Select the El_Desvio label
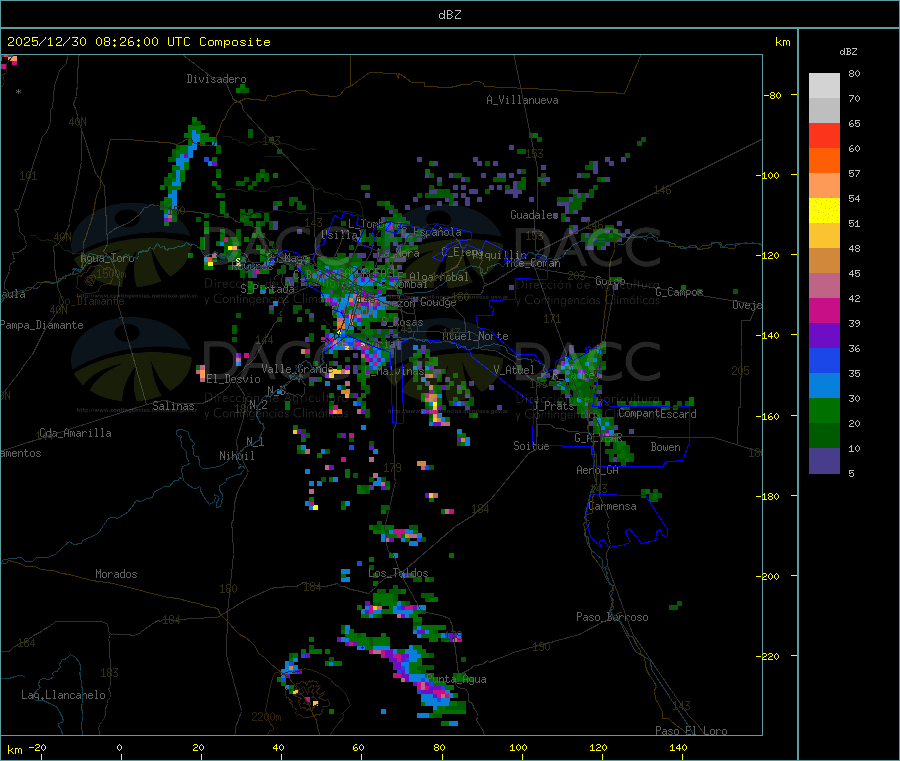The width and height of the screenshot is (900, 761). (234, 379)
